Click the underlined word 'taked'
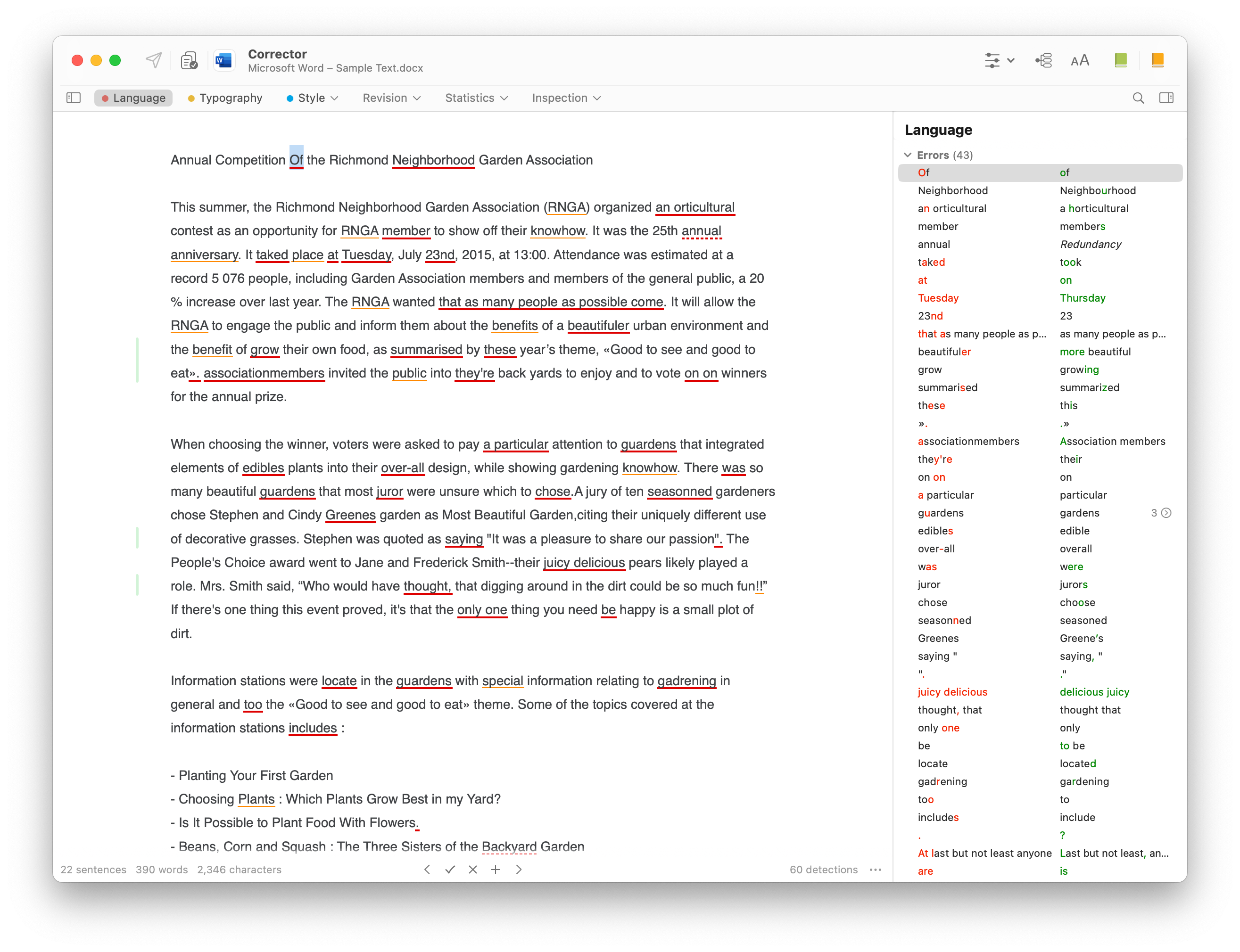1240x952 pixels. pos(272,255)
